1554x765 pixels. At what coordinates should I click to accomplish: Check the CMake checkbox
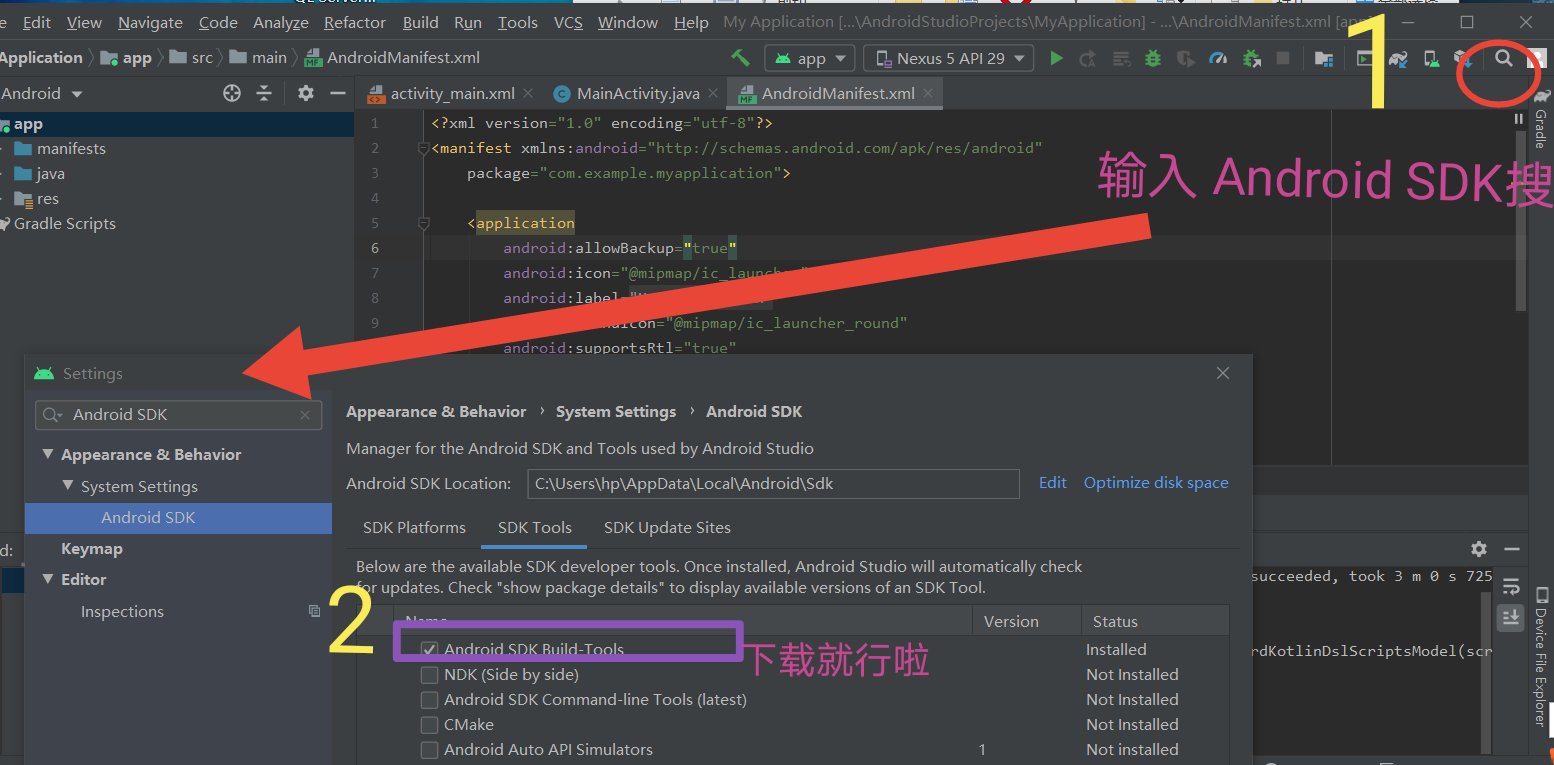(x=429, y=725)
